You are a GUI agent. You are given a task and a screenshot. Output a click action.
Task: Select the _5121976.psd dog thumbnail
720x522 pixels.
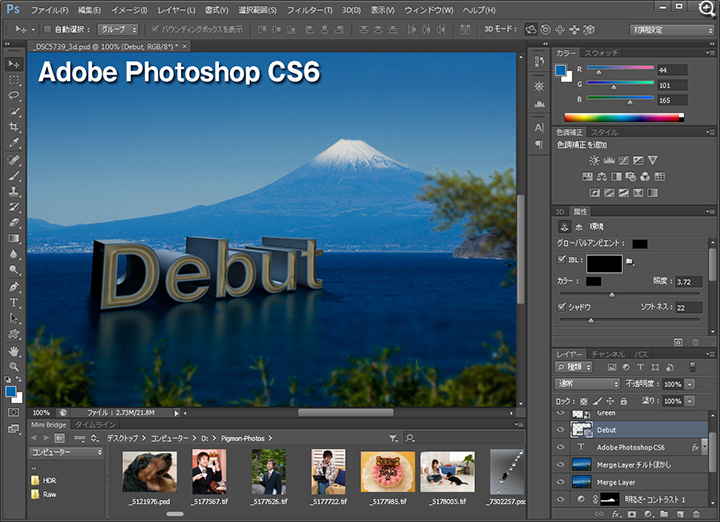tap(150, 472)
